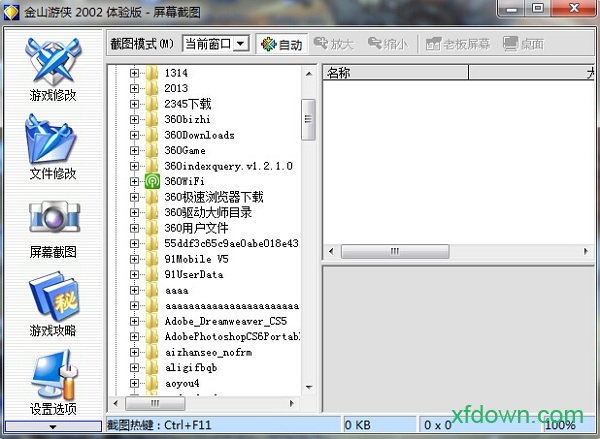600x439 pixels.
Task: Click folder tree scroll up arrow
Action: pyautogui.click(x=309, y=73)
